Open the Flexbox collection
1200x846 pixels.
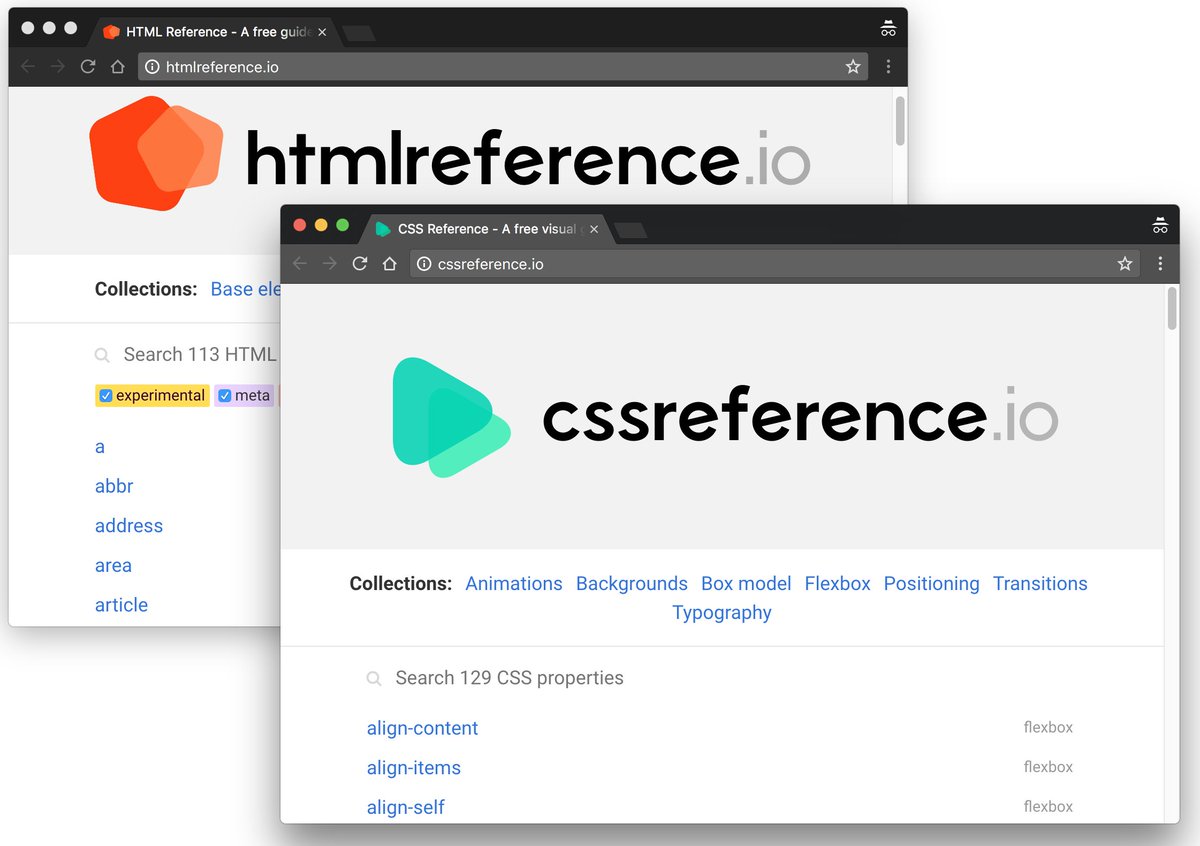coord(838,584)
